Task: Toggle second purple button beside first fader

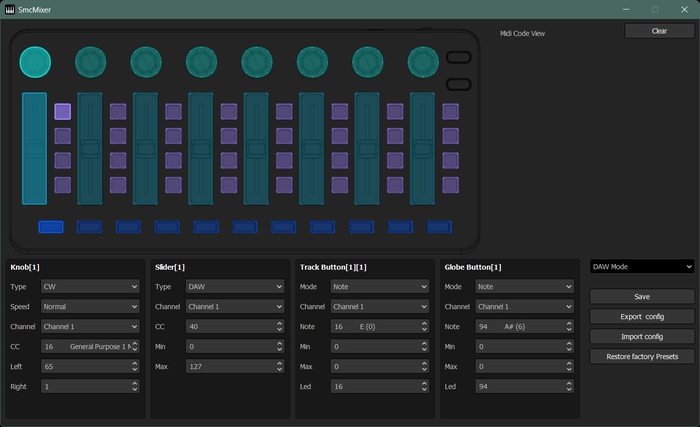Action: (63, 136)
